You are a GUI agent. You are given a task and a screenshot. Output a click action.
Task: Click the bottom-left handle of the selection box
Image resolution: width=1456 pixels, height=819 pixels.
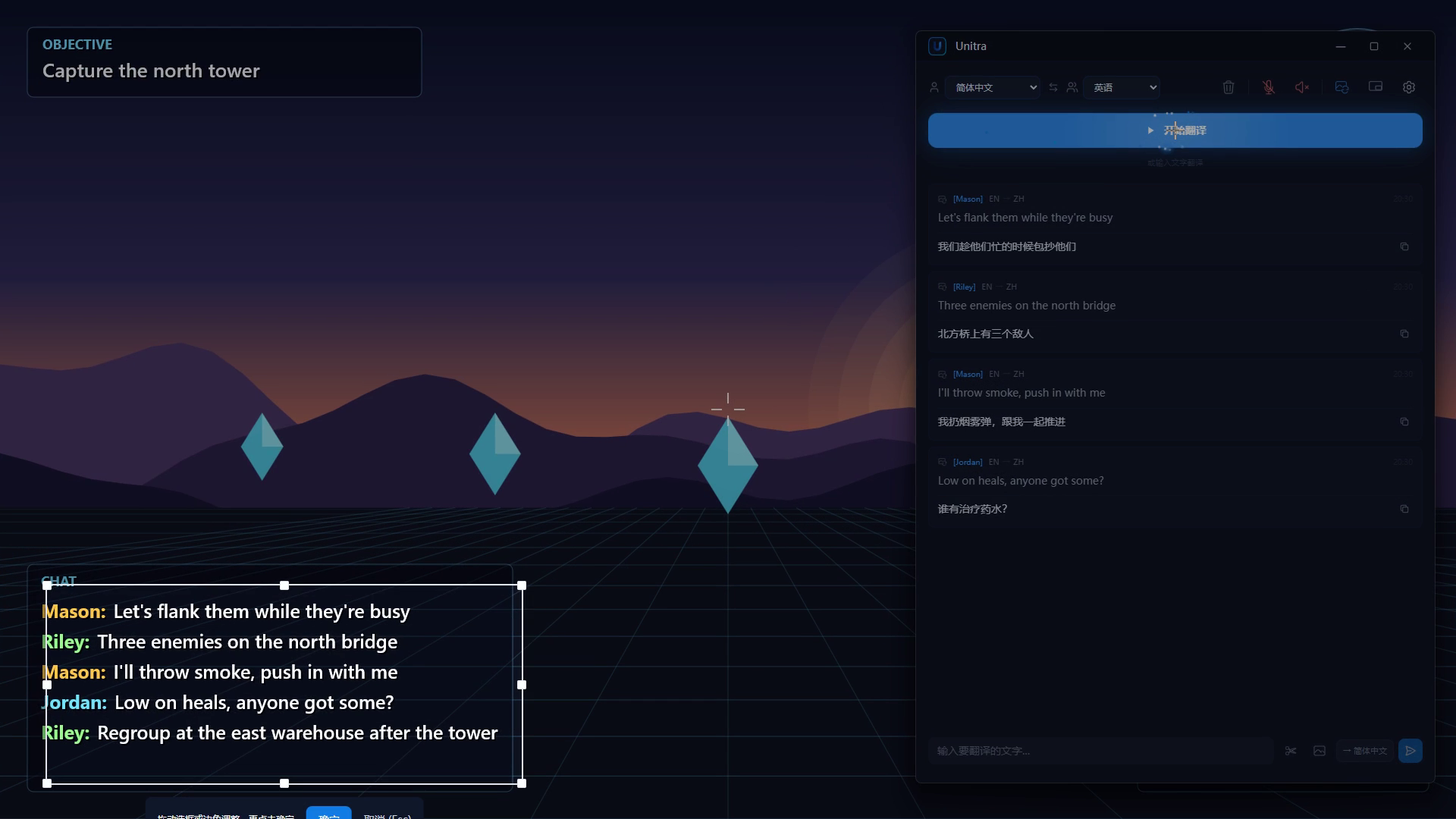coord(47,783)
